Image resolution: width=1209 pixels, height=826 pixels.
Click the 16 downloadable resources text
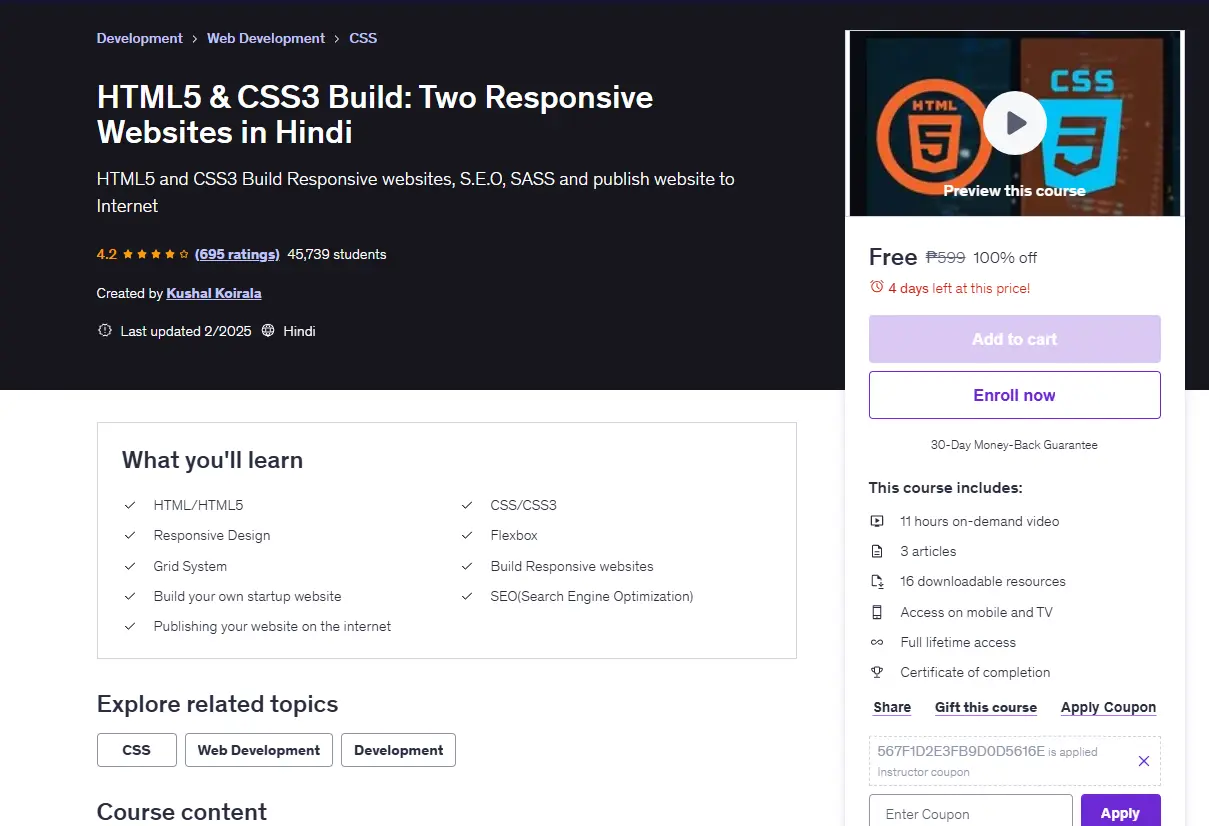[983, 581]
